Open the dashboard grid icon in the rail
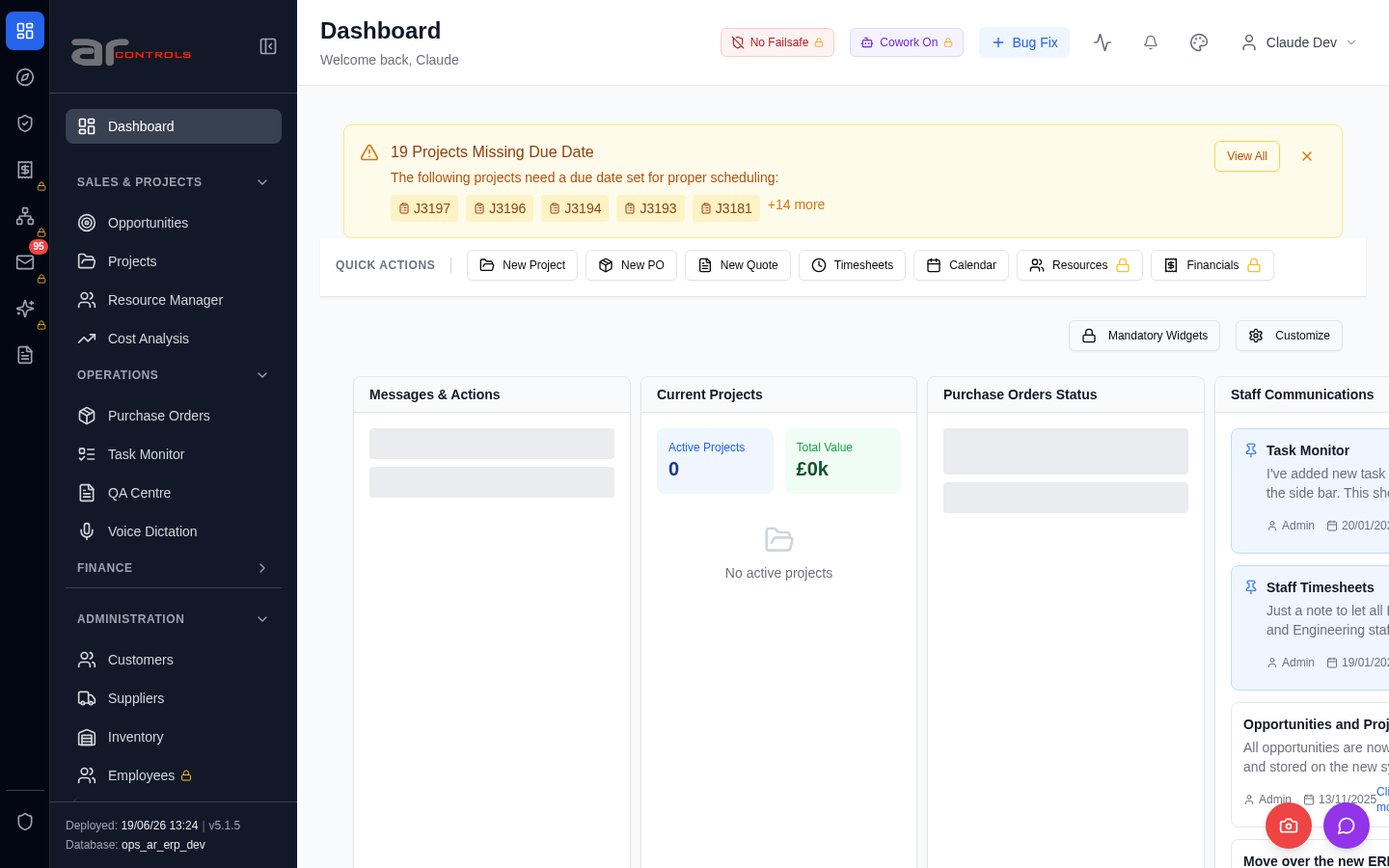The image size is (1389, 868). tap(25, 31)
